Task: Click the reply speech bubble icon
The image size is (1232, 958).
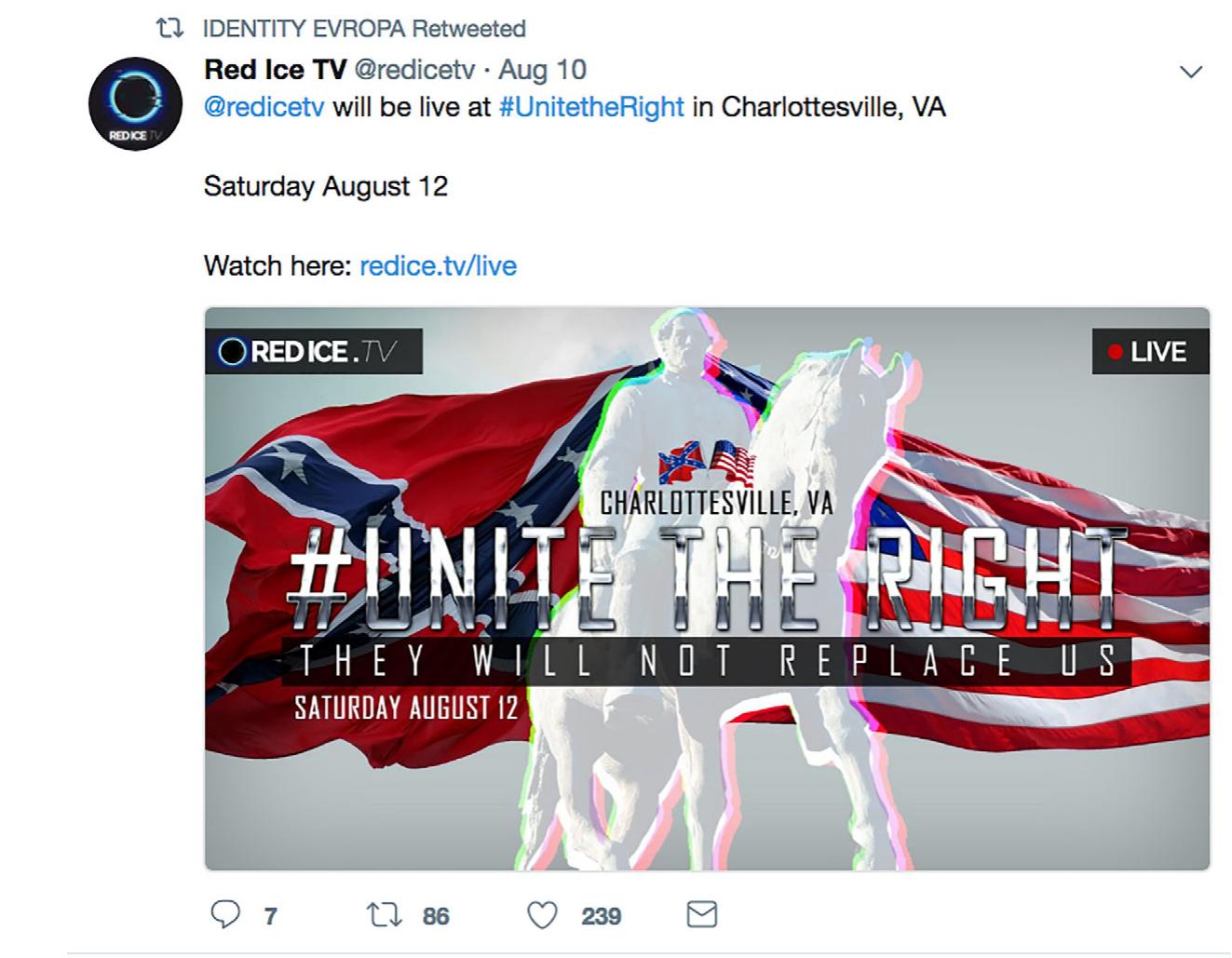Action: (x=225, y=914)
